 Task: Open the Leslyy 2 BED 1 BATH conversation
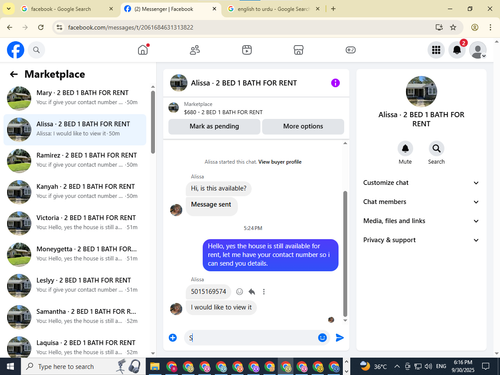(75, 286)
